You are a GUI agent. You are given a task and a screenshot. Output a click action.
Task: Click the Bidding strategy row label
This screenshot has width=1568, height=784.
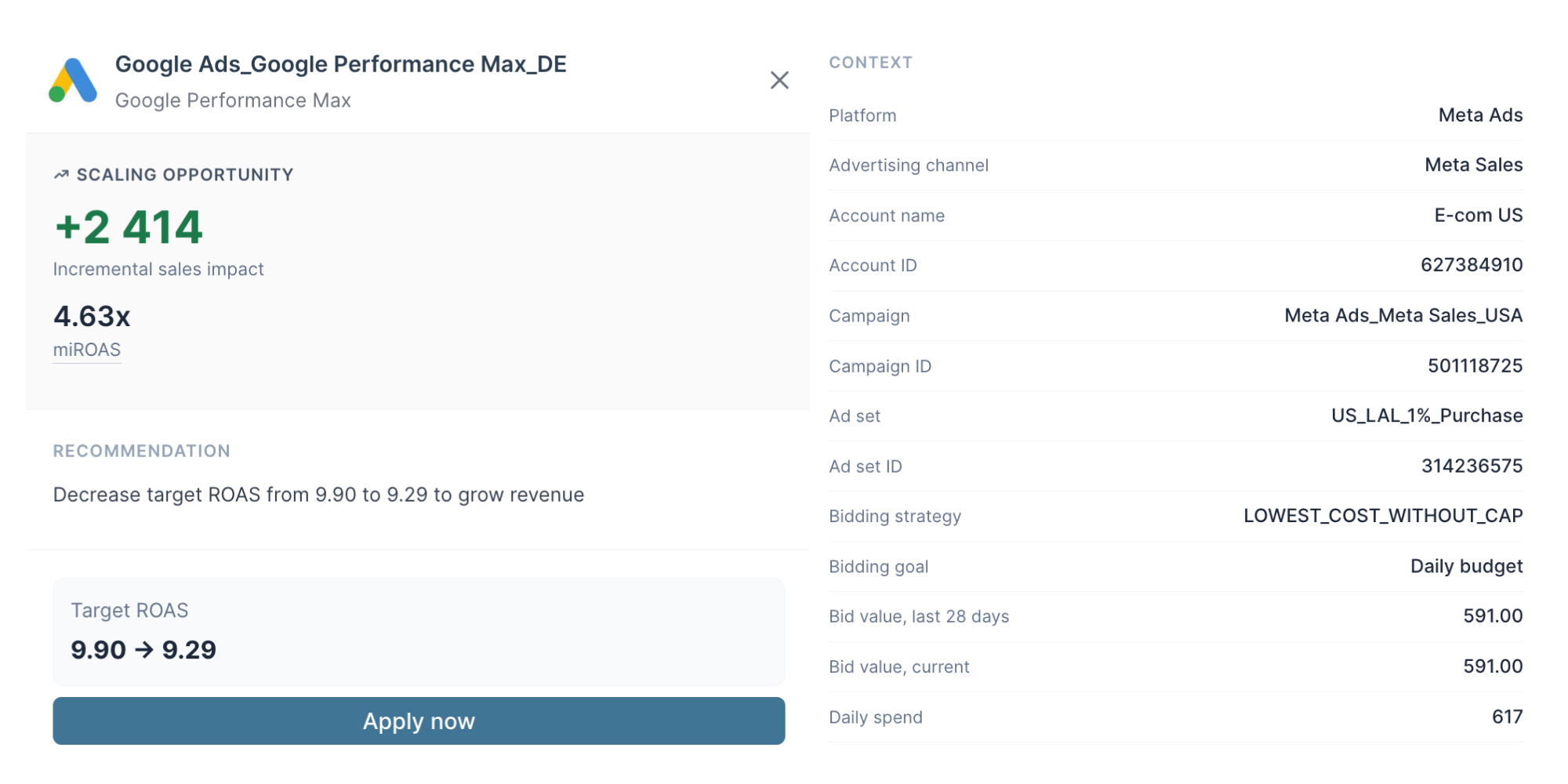[x=895, y=517]
